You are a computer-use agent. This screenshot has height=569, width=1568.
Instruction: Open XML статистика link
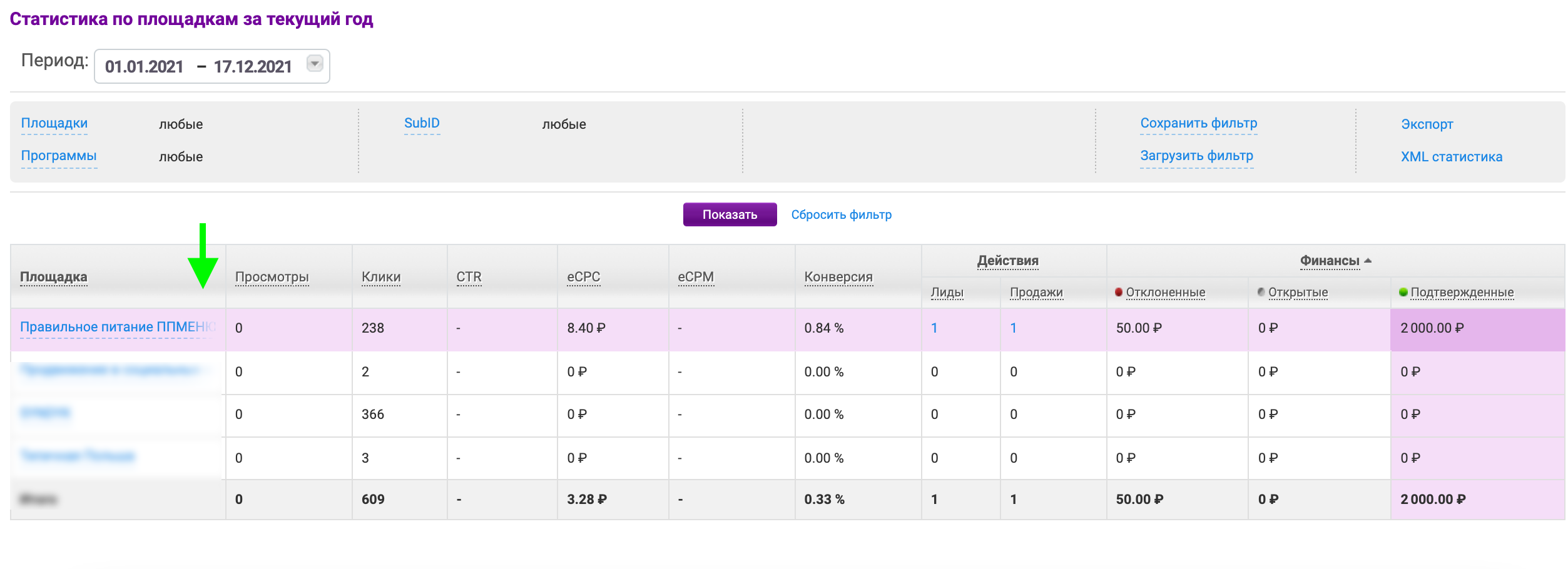tap(1451, 156)
